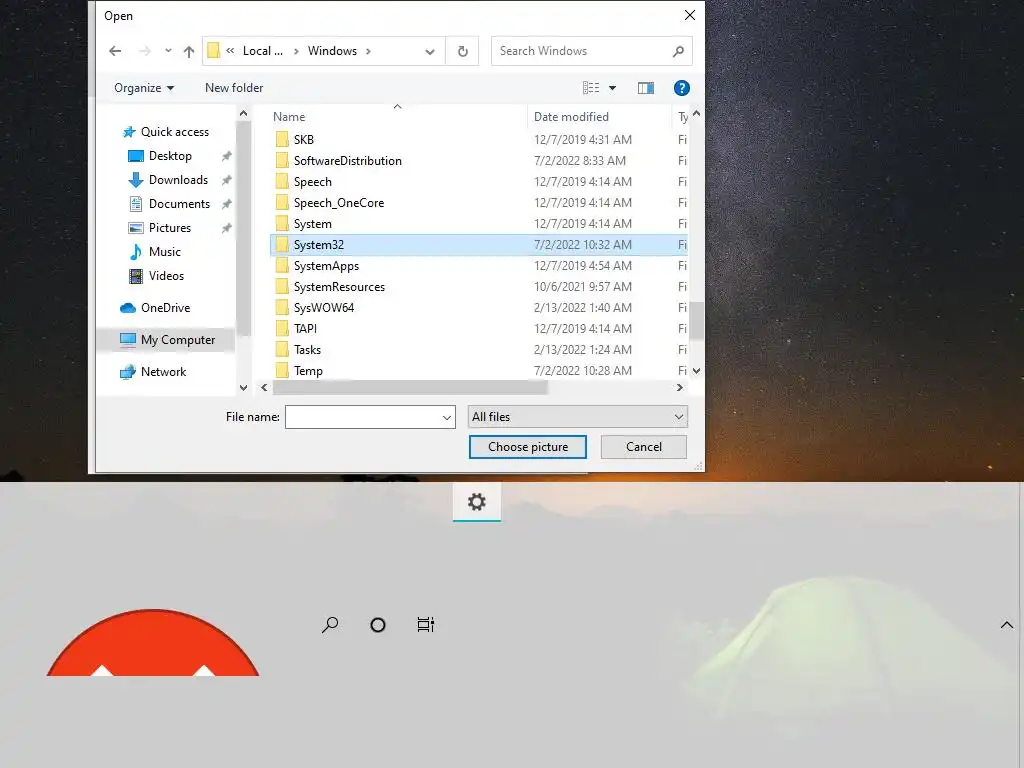This screenshot has height=768, width=1024.
Task: Go up one folder level
Action: pyautogui.click(x=189, y=51)
